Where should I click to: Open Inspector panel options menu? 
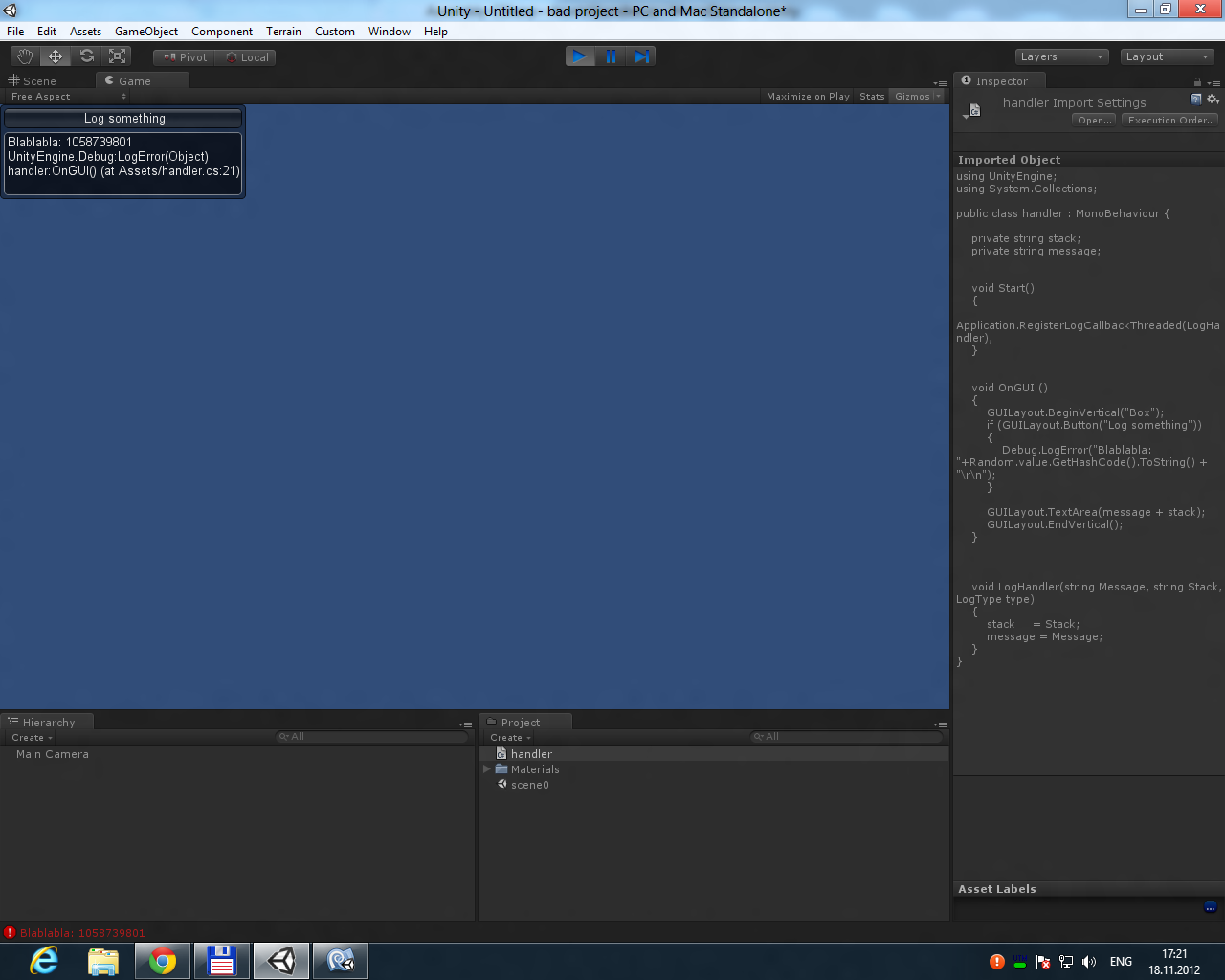pyautogui.click(x=1213, y=82)
